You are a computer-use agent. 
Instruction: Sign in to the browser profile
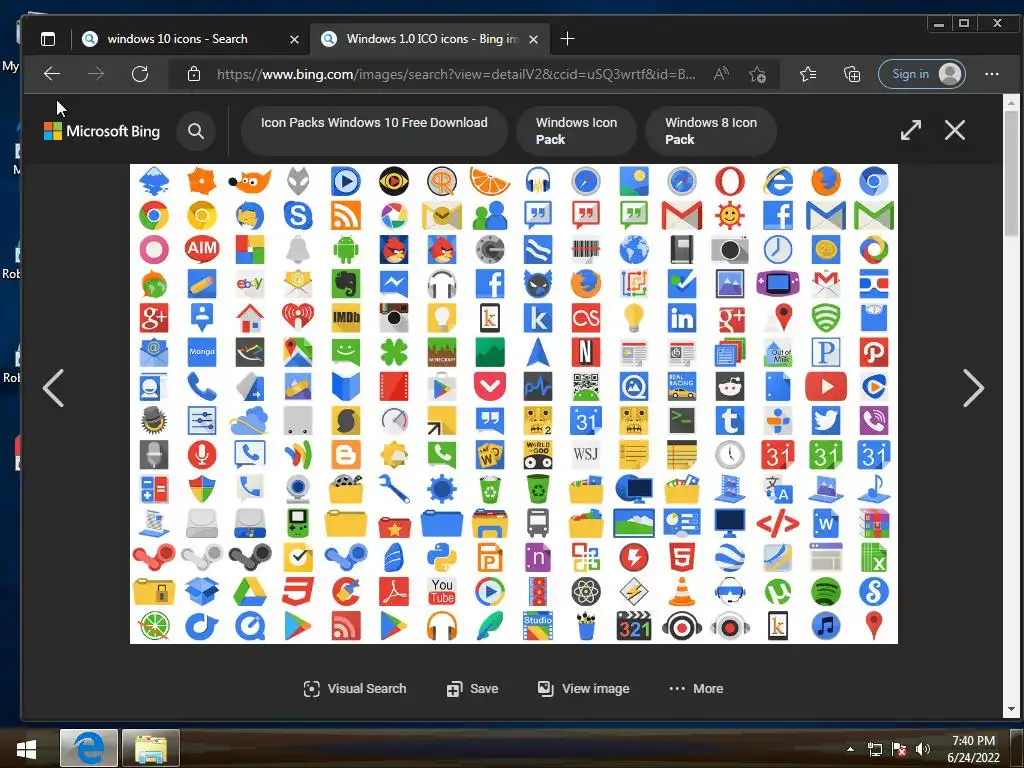[921, 74]
